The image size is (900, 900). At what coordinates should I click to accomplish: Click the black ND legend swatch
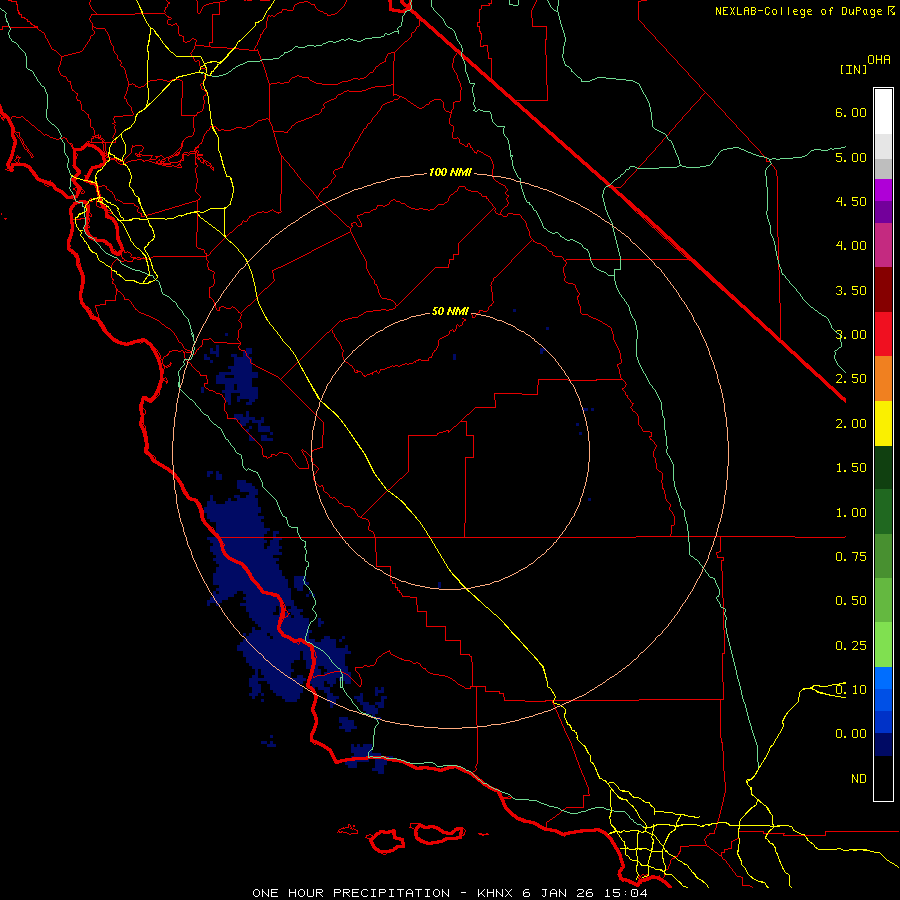click(883, 778)
